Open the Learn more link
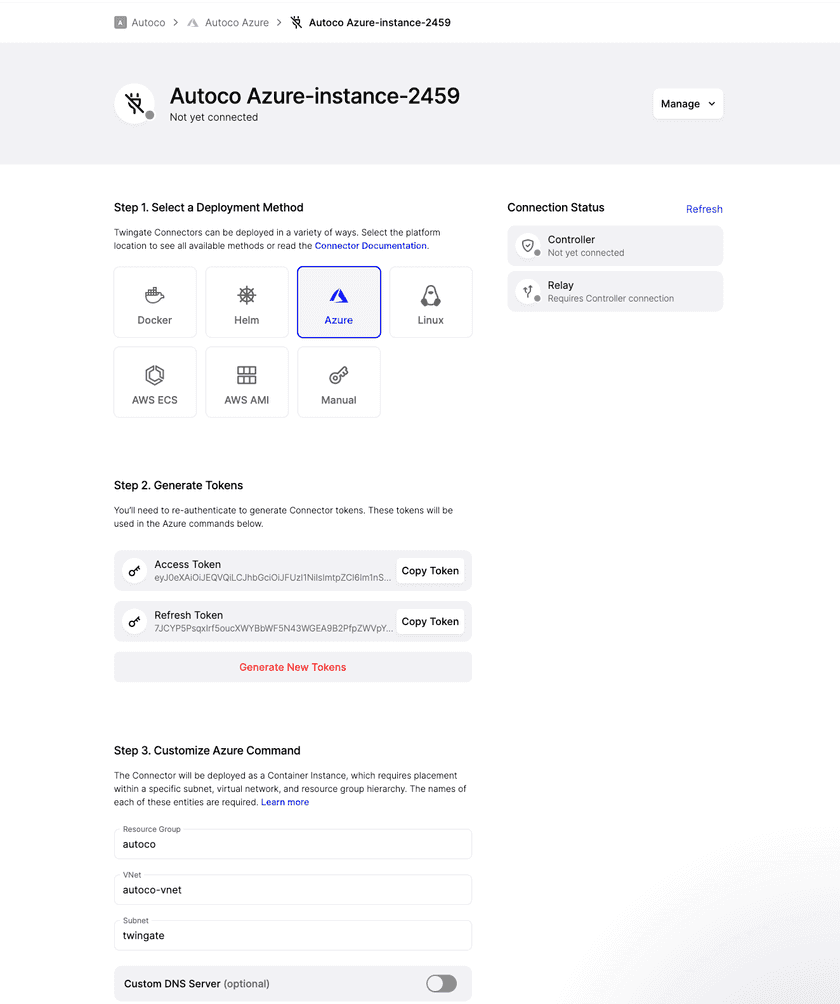The width and height of the screenshot is (840, 1004). [x=285, y=802]
